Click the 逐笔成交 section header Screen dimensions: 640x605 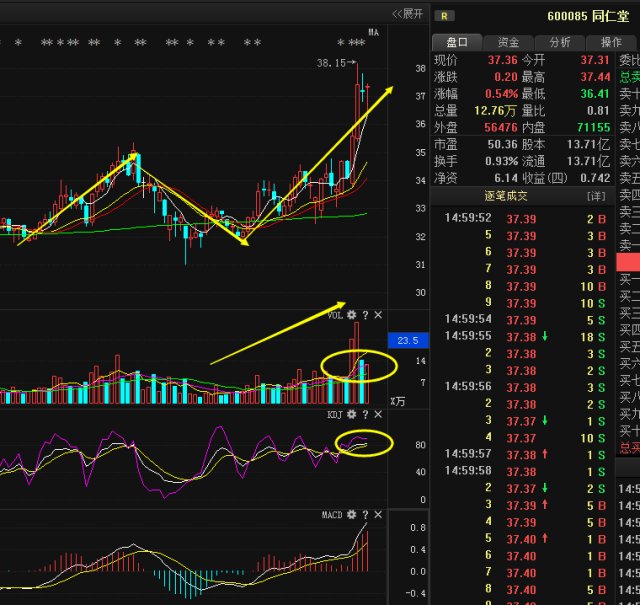coord(504,196)
